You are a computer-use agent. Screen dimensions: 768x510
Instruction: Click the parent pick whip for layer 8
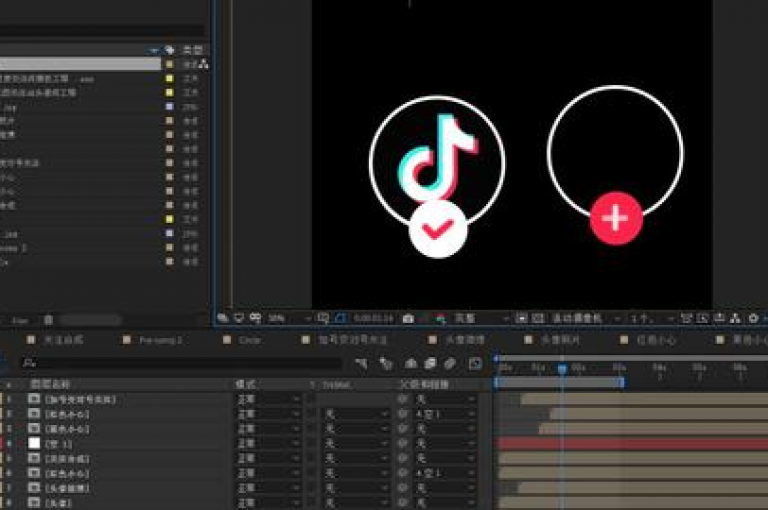(403, 503)
